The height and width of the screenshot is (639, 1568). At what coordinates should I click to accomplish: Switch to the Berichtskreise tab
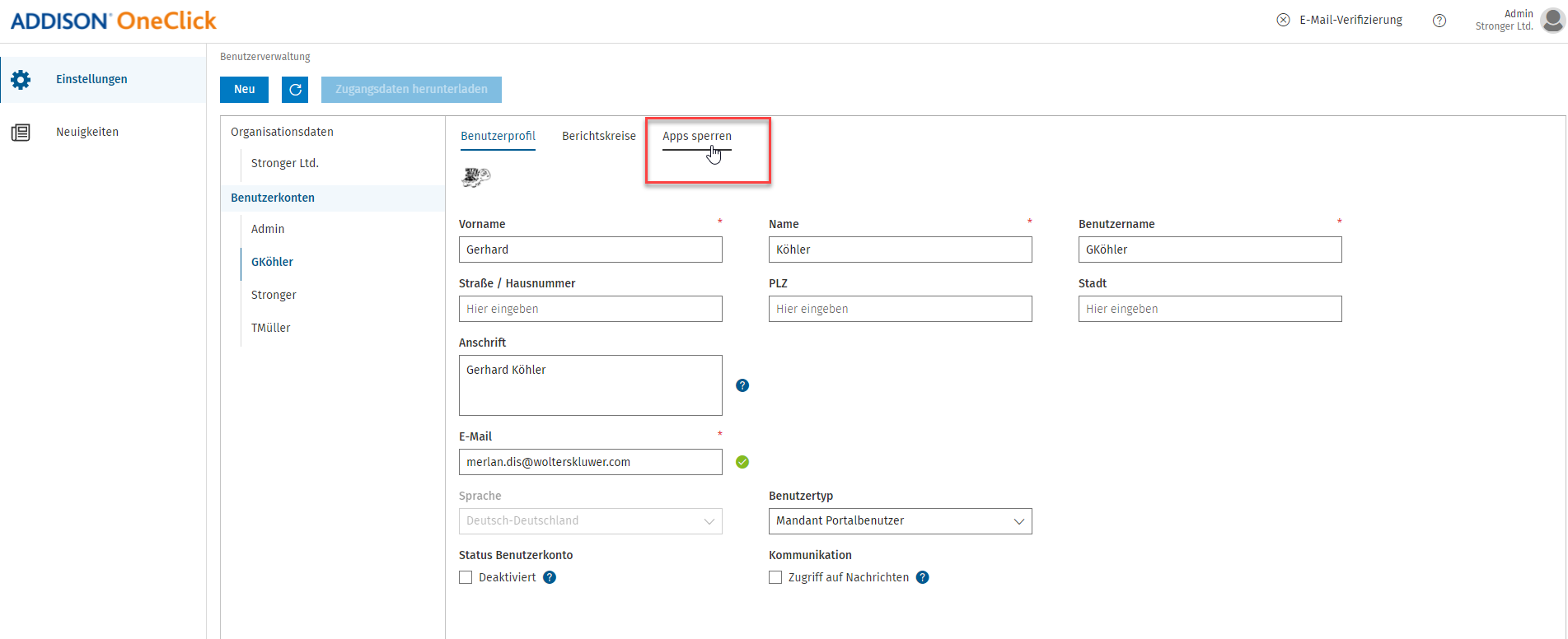(x=599, y=136)
